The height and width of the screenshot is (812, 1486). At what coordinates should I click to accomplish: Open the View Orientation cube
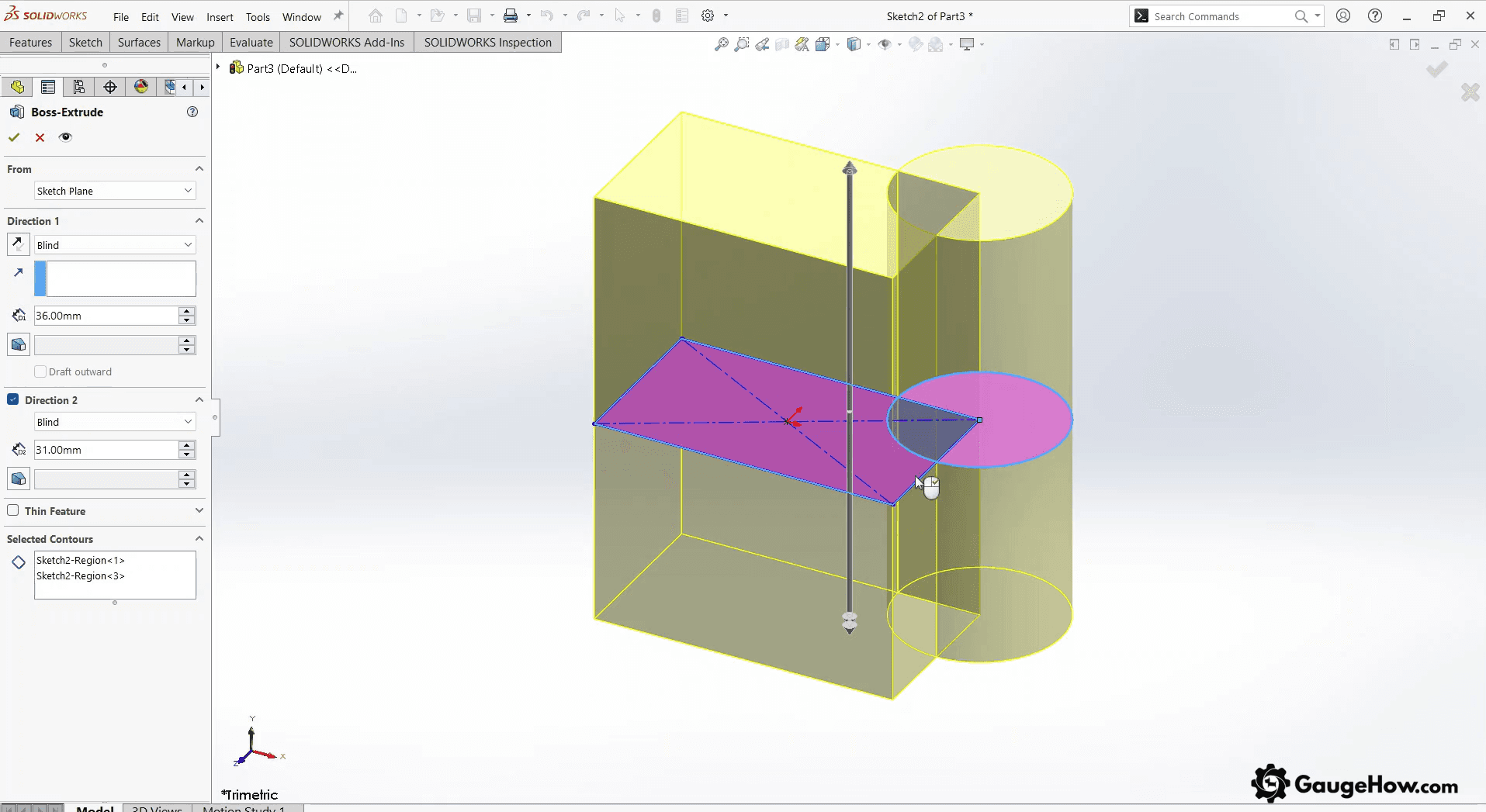tap(826, 44)
